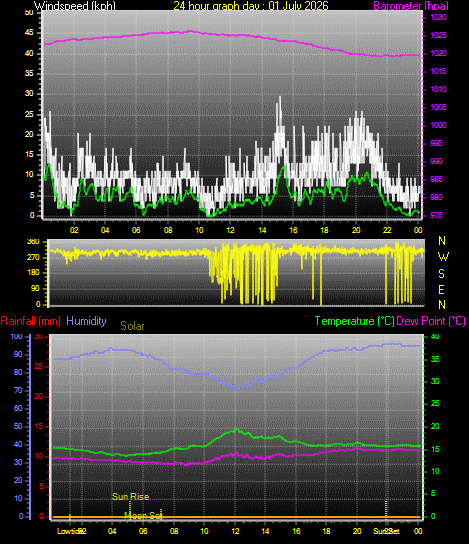Click the "Windspeed (kph)" axis title

pyautogui.click(x=75, y=6)
